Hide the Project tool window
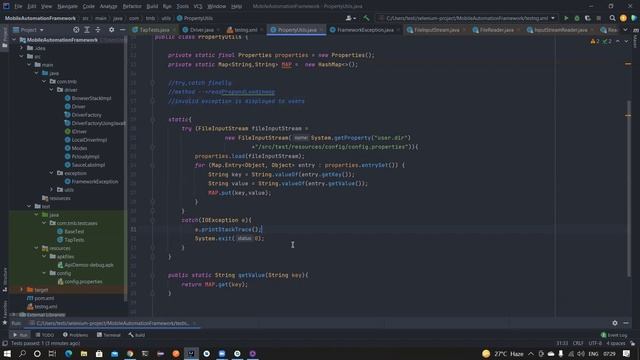The width and height of the screenshot is (640, 360). (x=122, y=30)
